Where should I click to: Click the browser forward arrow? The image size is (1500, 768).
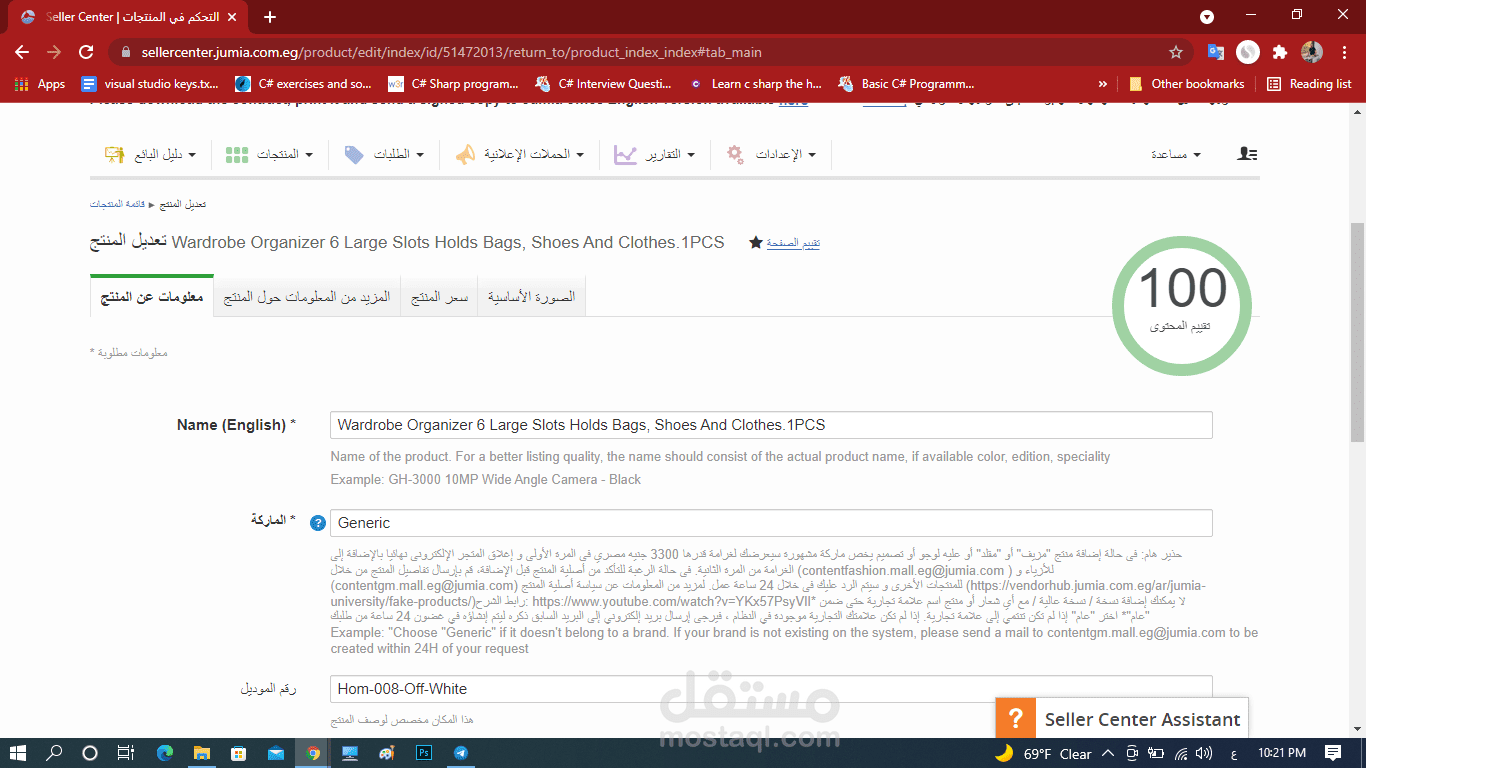[54, 52]
